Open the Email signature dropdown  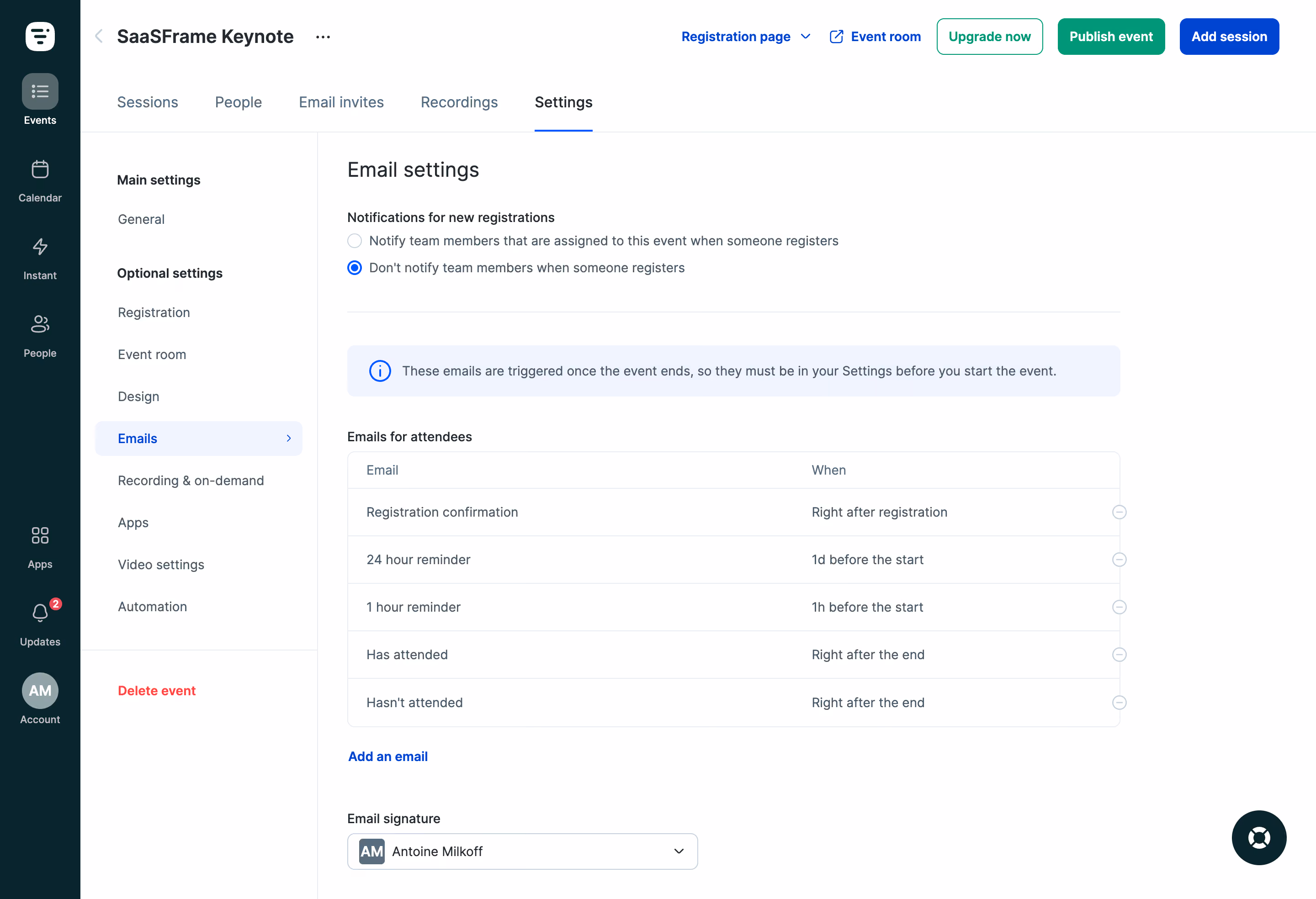click(522, 851)
